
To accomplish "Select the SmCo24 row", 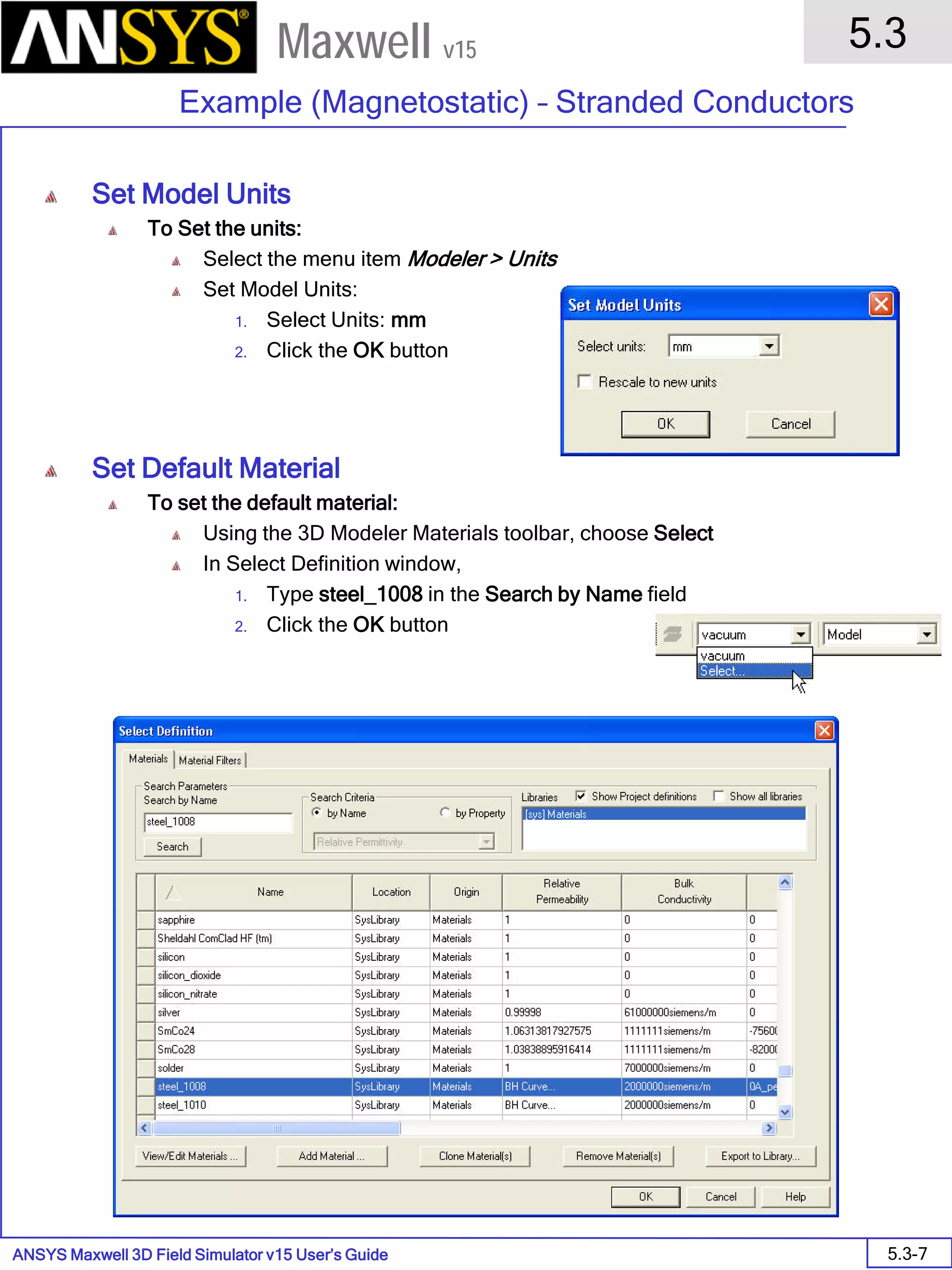I will pos(457,1031).
